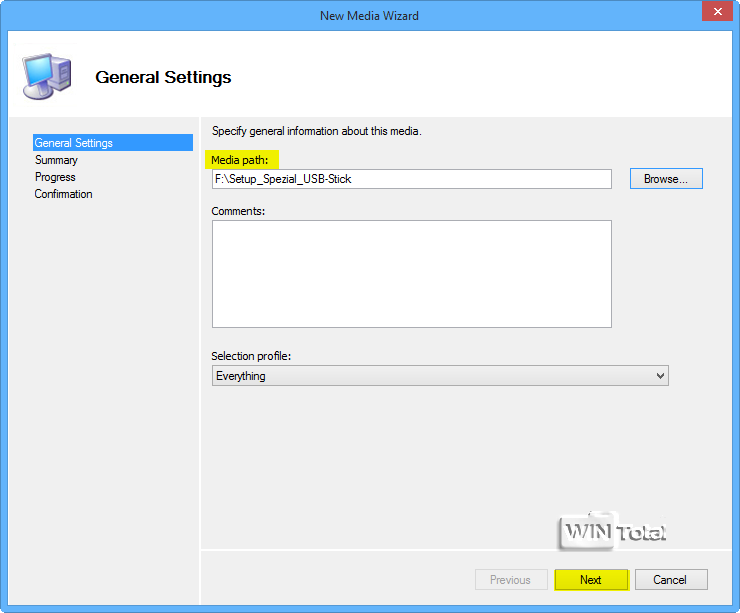This screenshot has height=613, width=740.
Task: Select the Progress step in sidebar
Action: (x=55, y=177)
